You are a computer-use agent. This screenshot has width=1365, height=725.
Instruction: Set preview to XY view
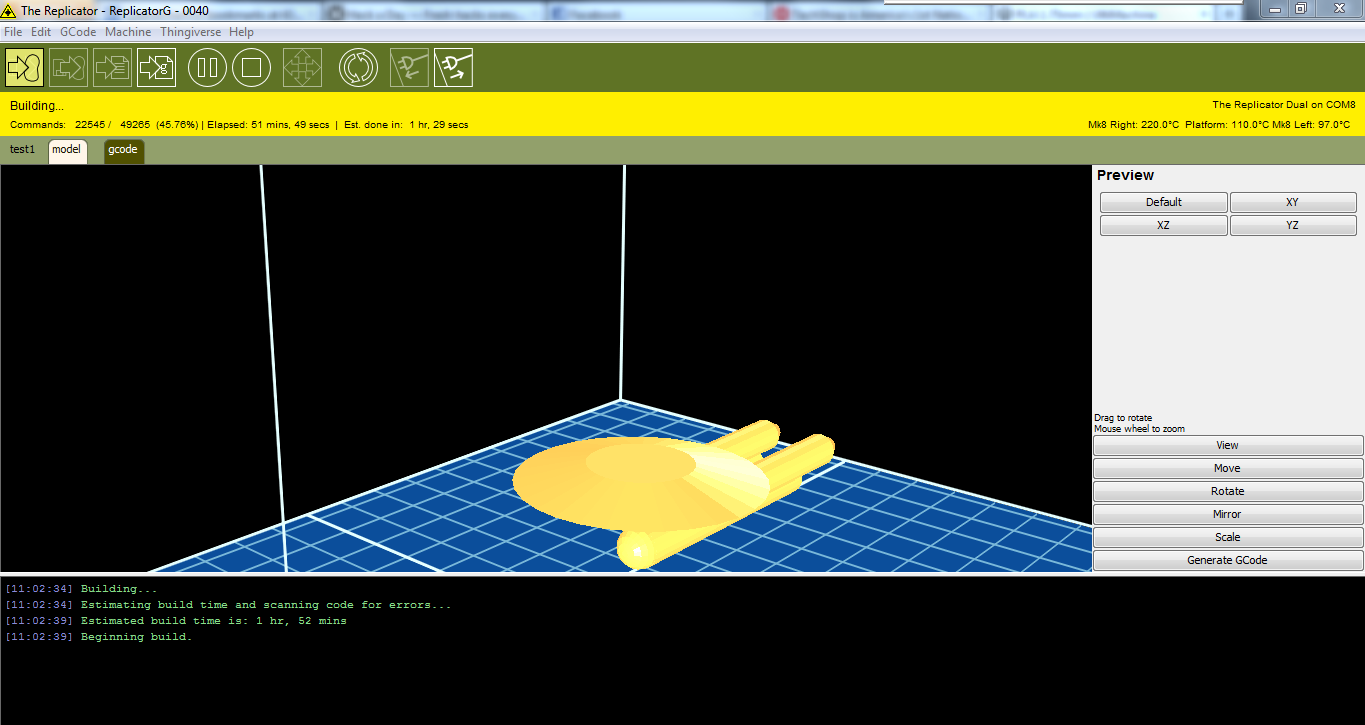tap(1293, 202)
